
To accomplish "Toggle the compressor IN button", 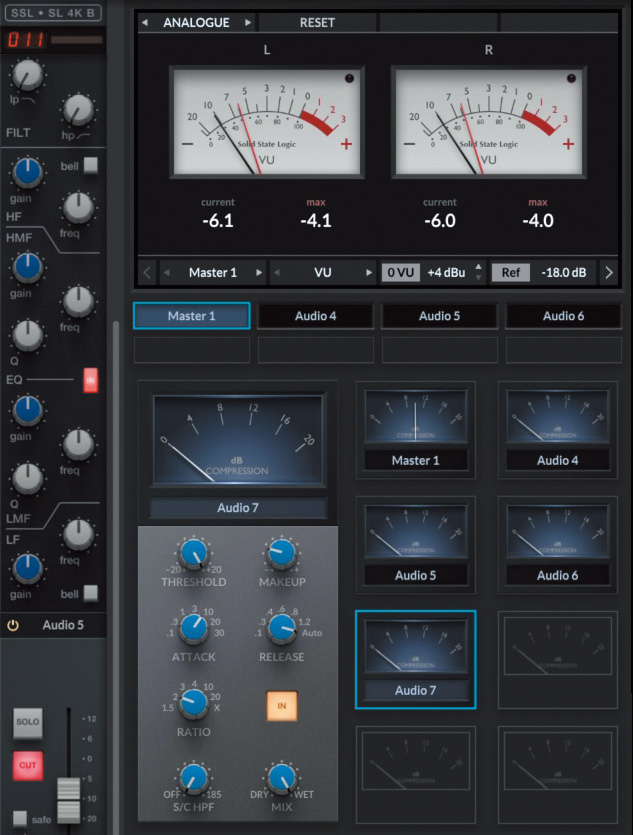I will tap(282, 706).
